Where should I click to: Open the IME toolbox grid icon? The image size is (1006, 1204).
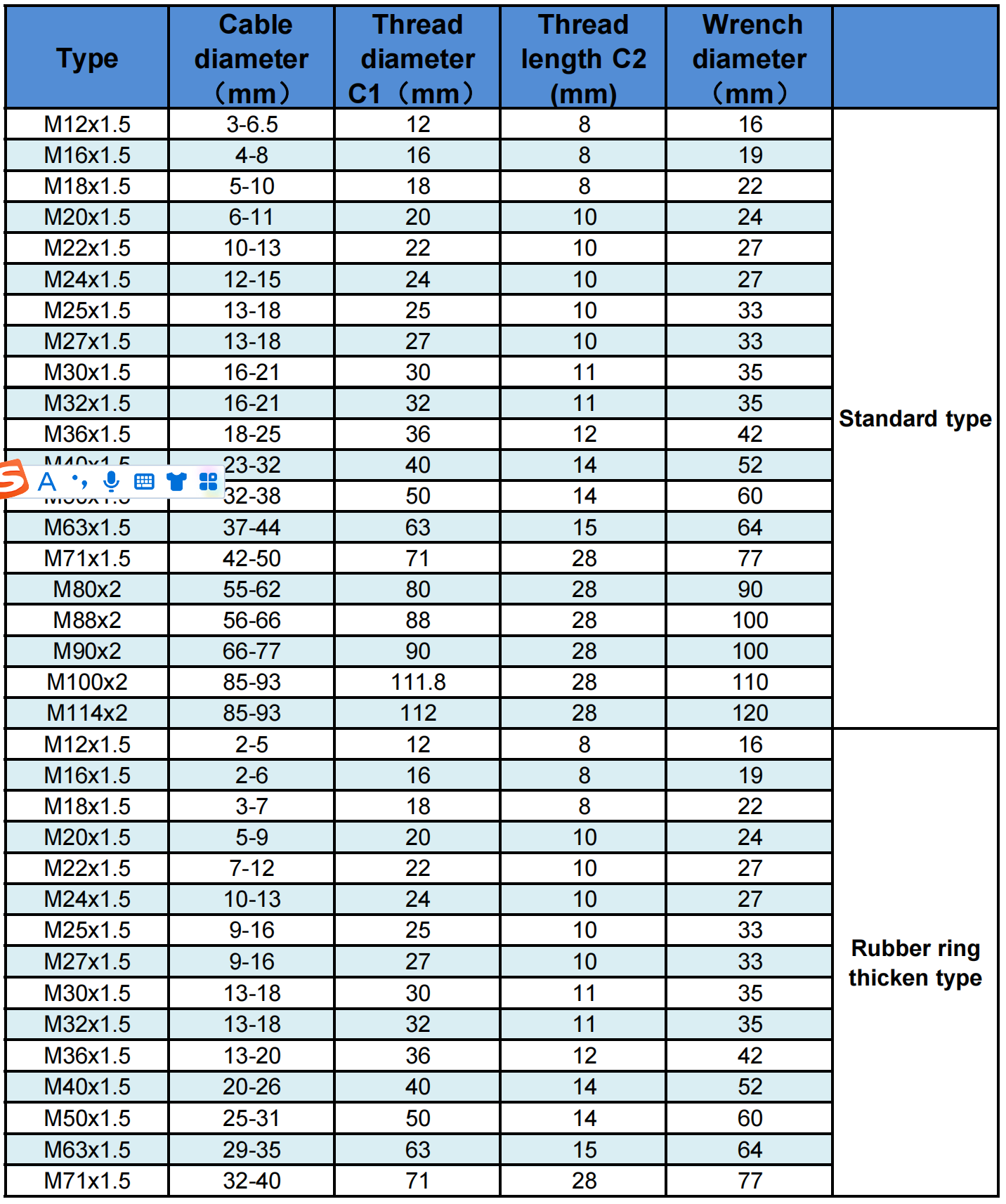[x=209, y=482]
